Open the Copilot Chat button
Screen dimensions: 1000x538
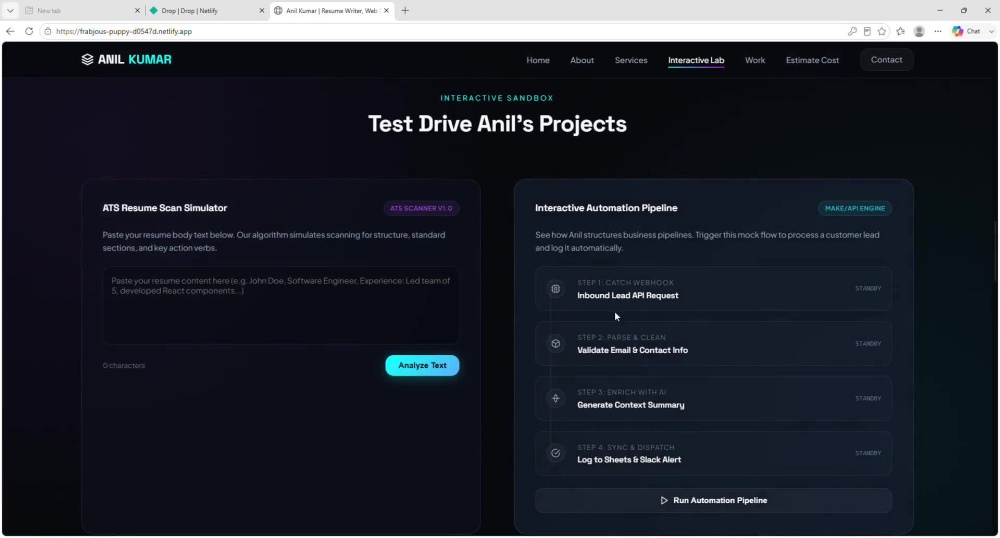pyautogui.click(x=967, y=31)
